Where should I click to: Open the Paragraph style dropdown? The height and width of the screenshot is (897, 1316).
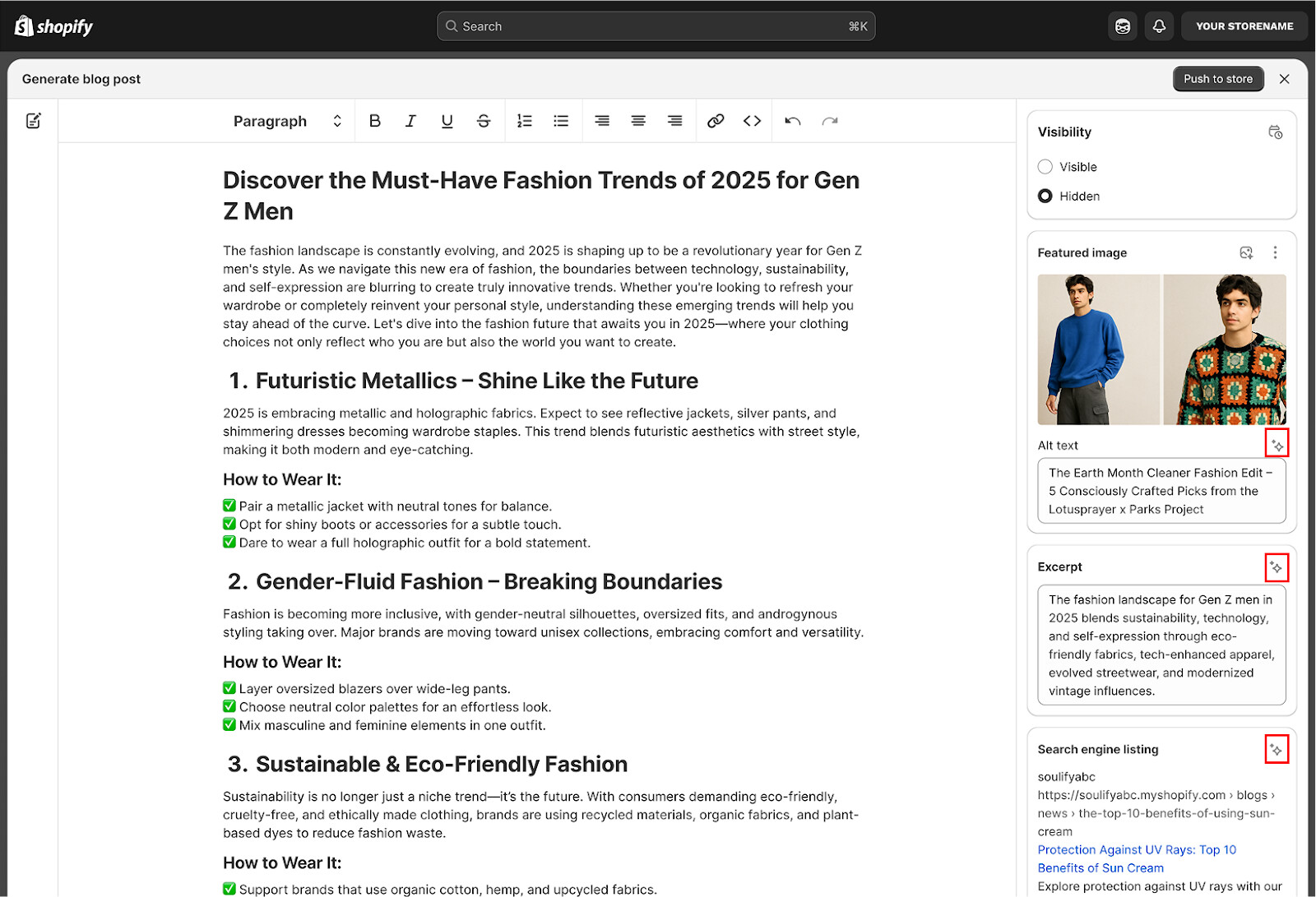click(287, 121)
